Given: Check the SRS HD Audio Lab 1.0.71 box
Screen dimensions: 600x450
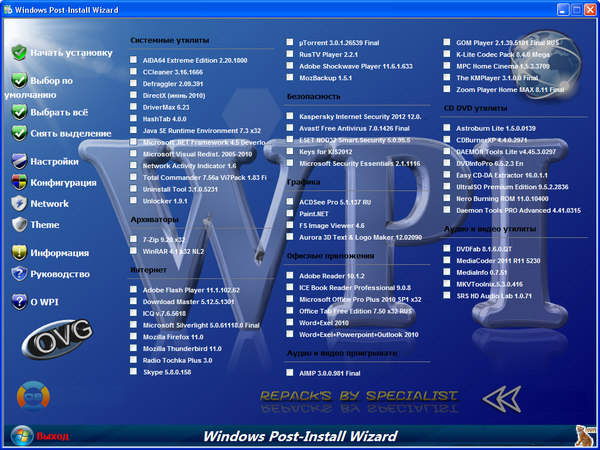Looking at the screenshot, I should (447, 295).
